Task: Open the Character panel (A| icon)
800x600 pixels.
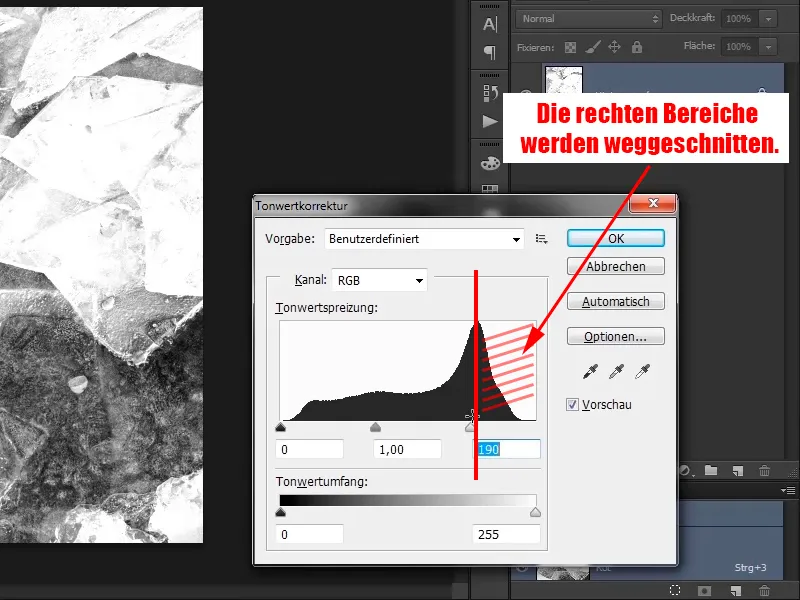Action: point(490,24)
